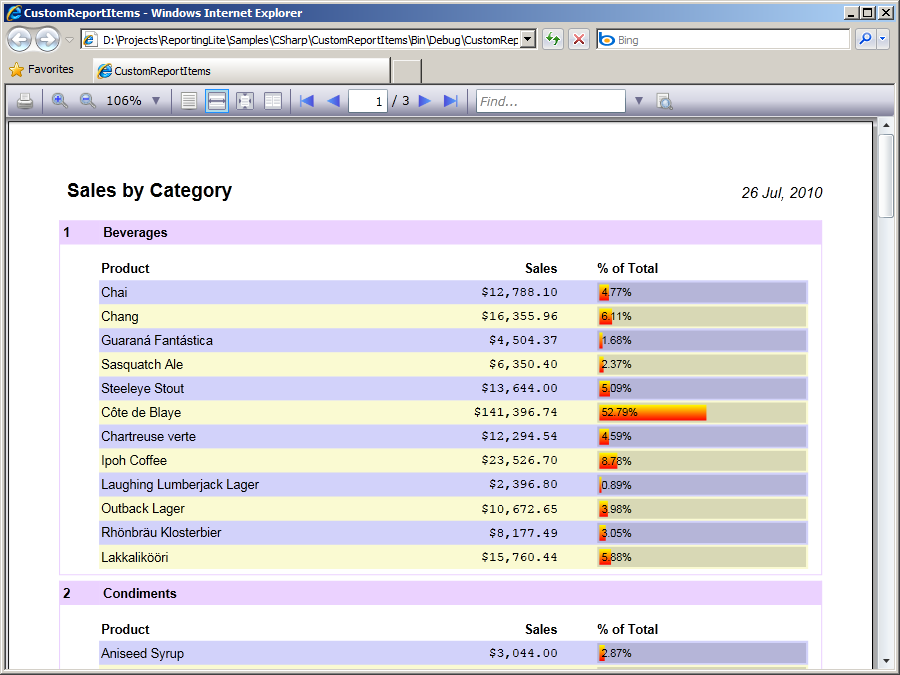900x675 pixels.
Task: Select the CustomReportItems browser tab
Action: tap(240, 71)
